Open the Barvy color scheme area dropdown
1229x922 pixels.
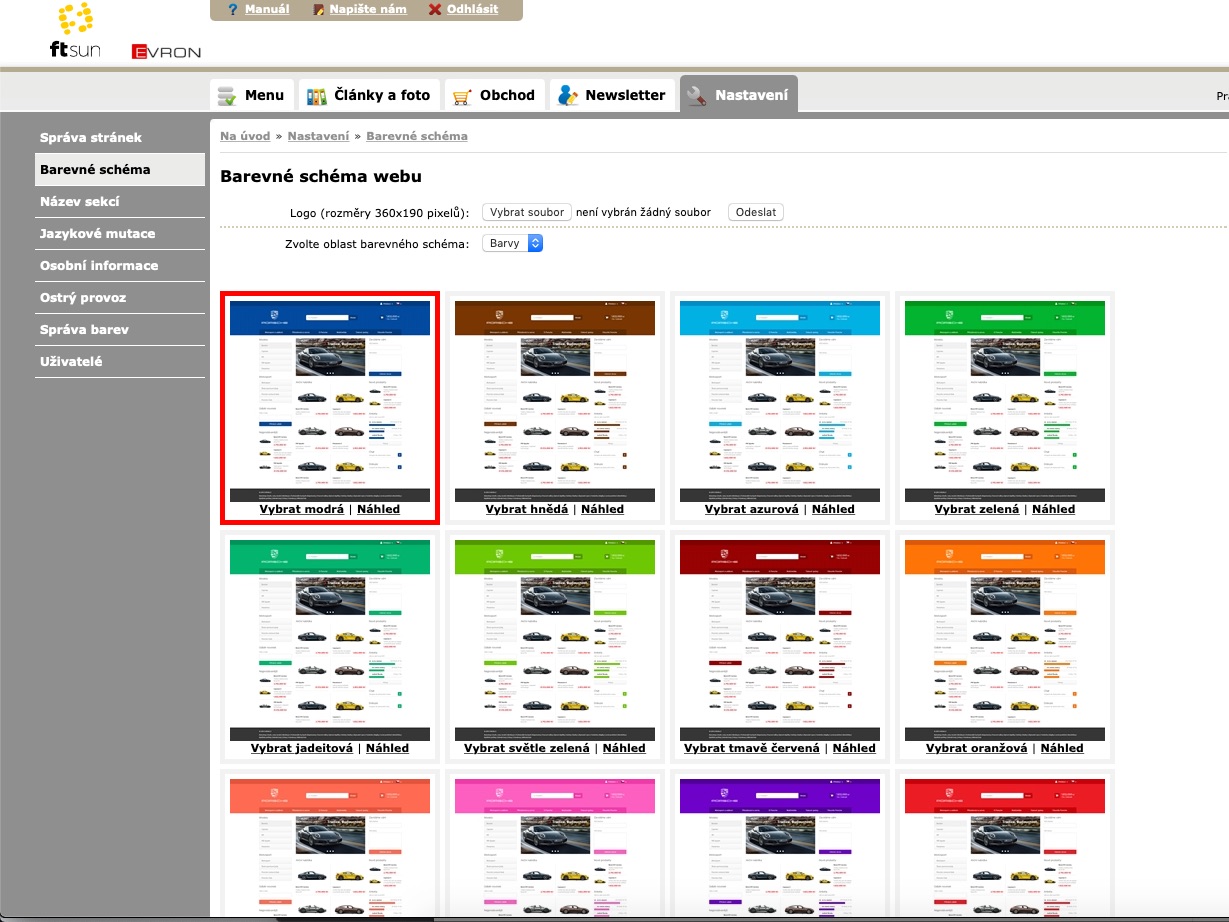tap(512, 243)
